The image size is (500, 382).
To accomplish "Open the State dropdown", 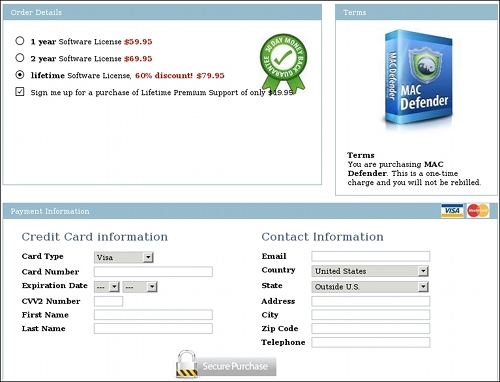I will tap(370, 287).
